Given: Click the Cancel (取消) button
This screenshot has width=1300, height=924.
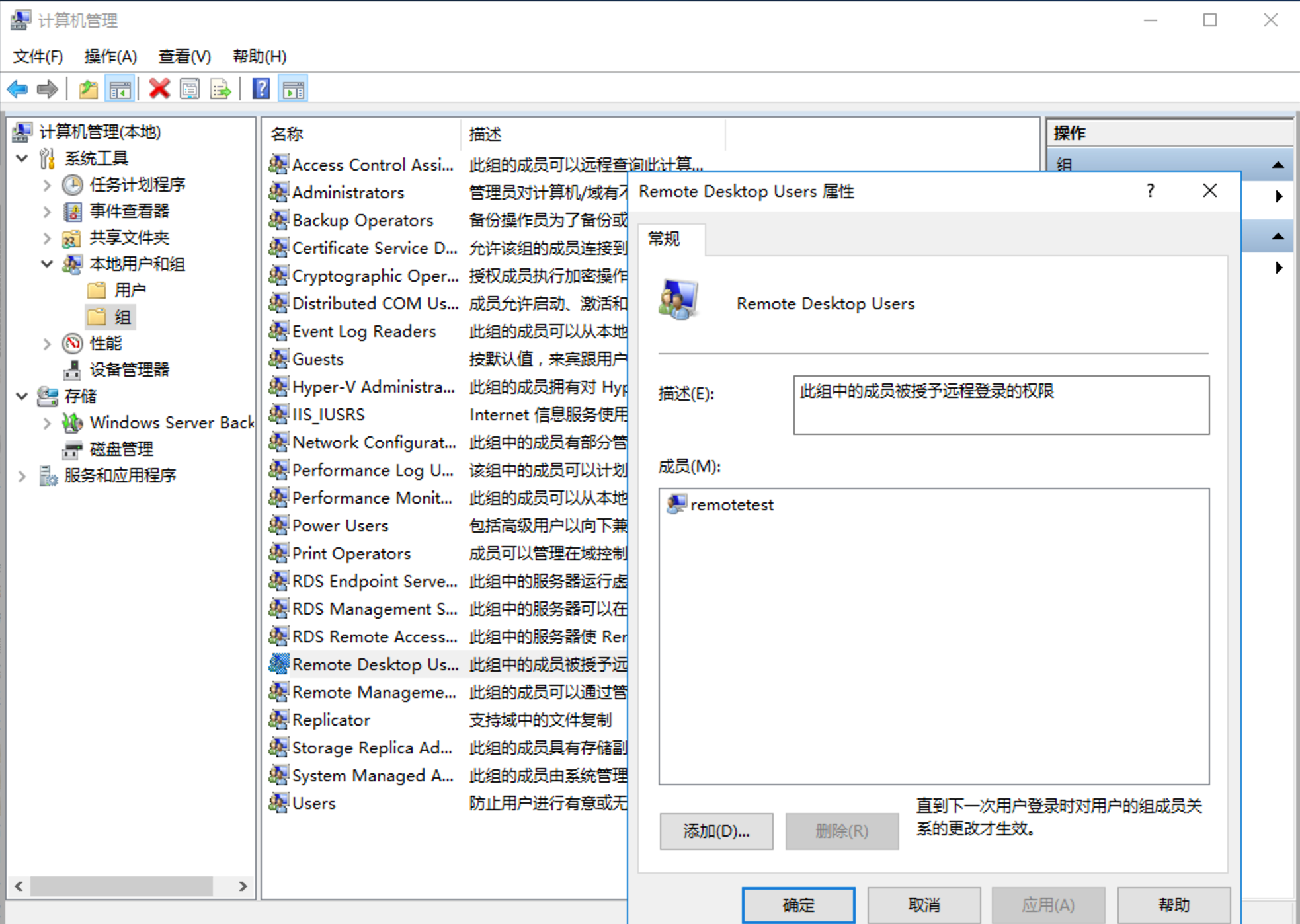Looking at the screenshot, I should tap(923, 904).
